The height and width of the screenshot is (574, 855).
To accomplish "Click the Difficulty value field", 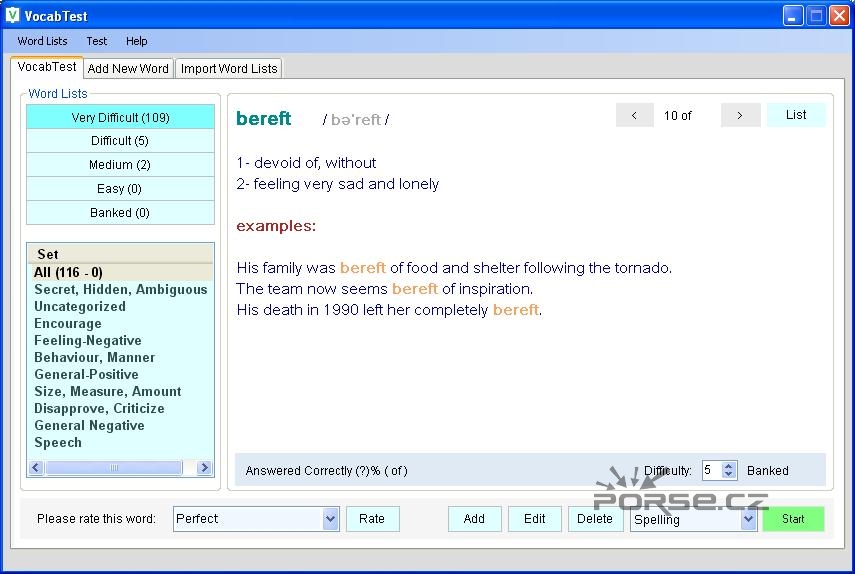I will point(712,470).
